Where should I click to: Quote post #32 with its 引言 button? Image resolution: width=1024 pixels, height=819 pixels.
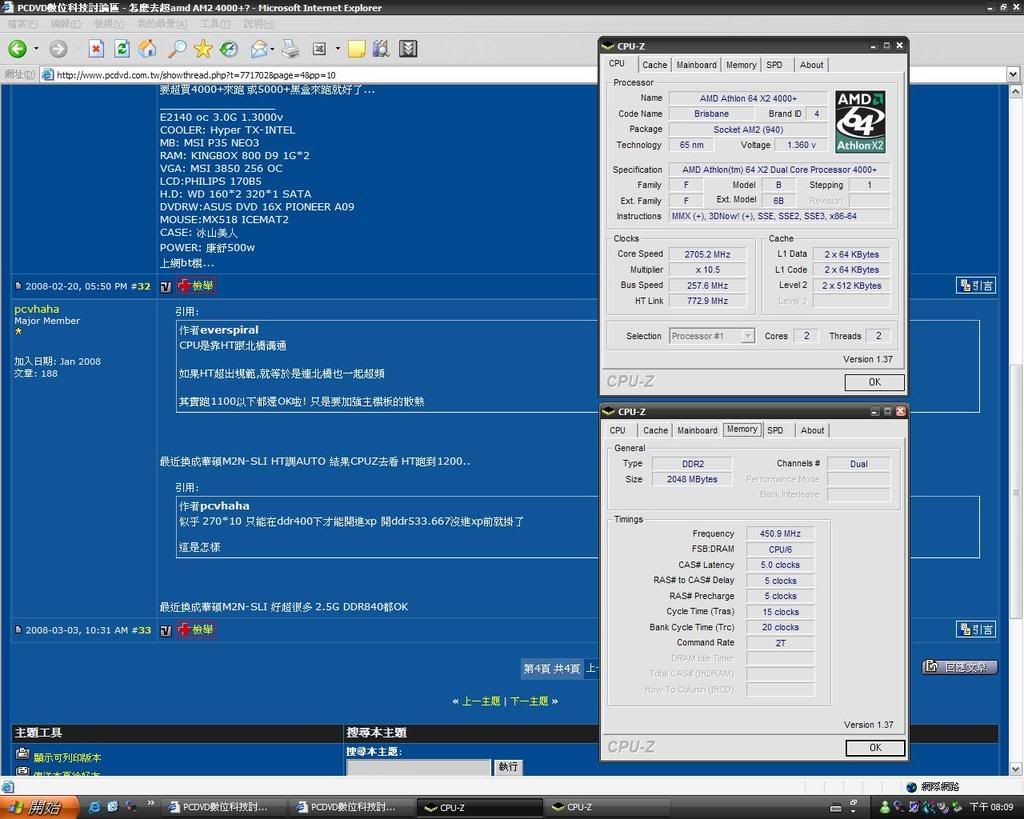976,285
